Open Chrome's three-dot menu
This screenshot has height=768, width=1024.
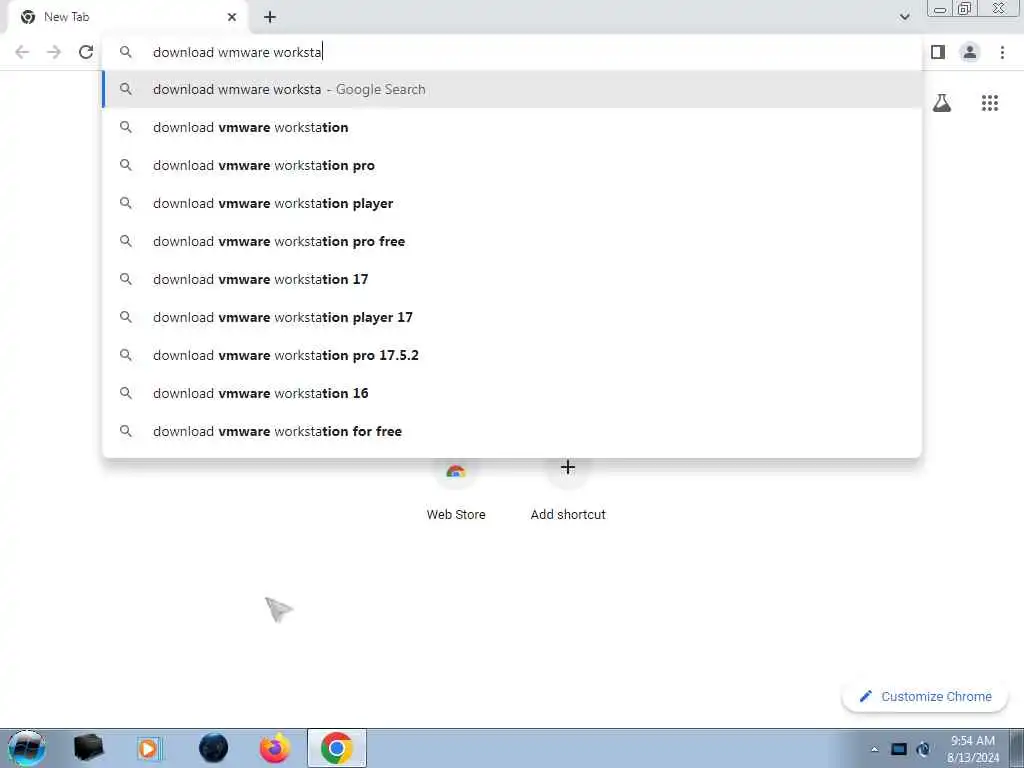1002,52
